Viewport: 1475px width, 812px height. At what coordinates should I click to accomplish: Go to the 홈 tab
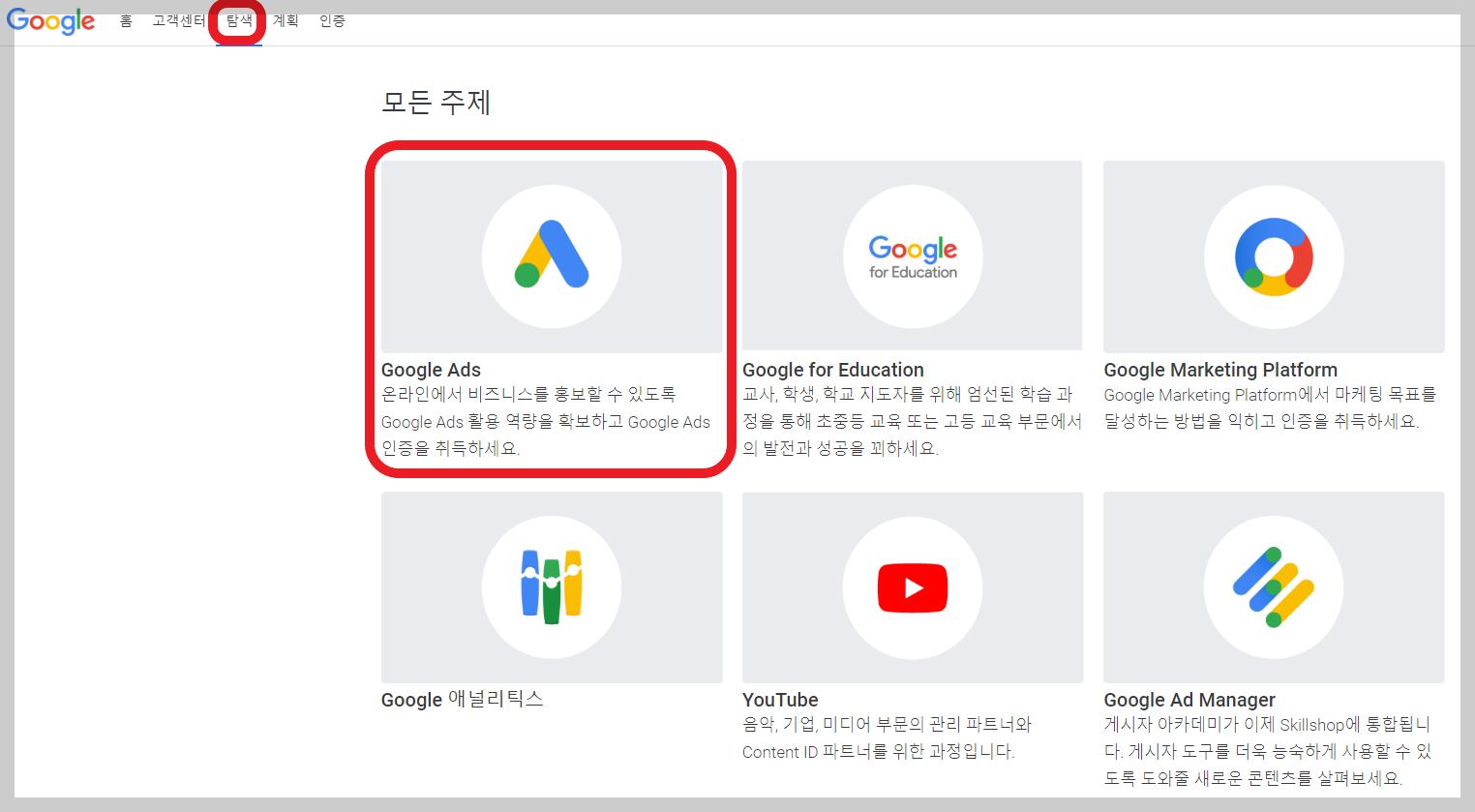(126, 21)
